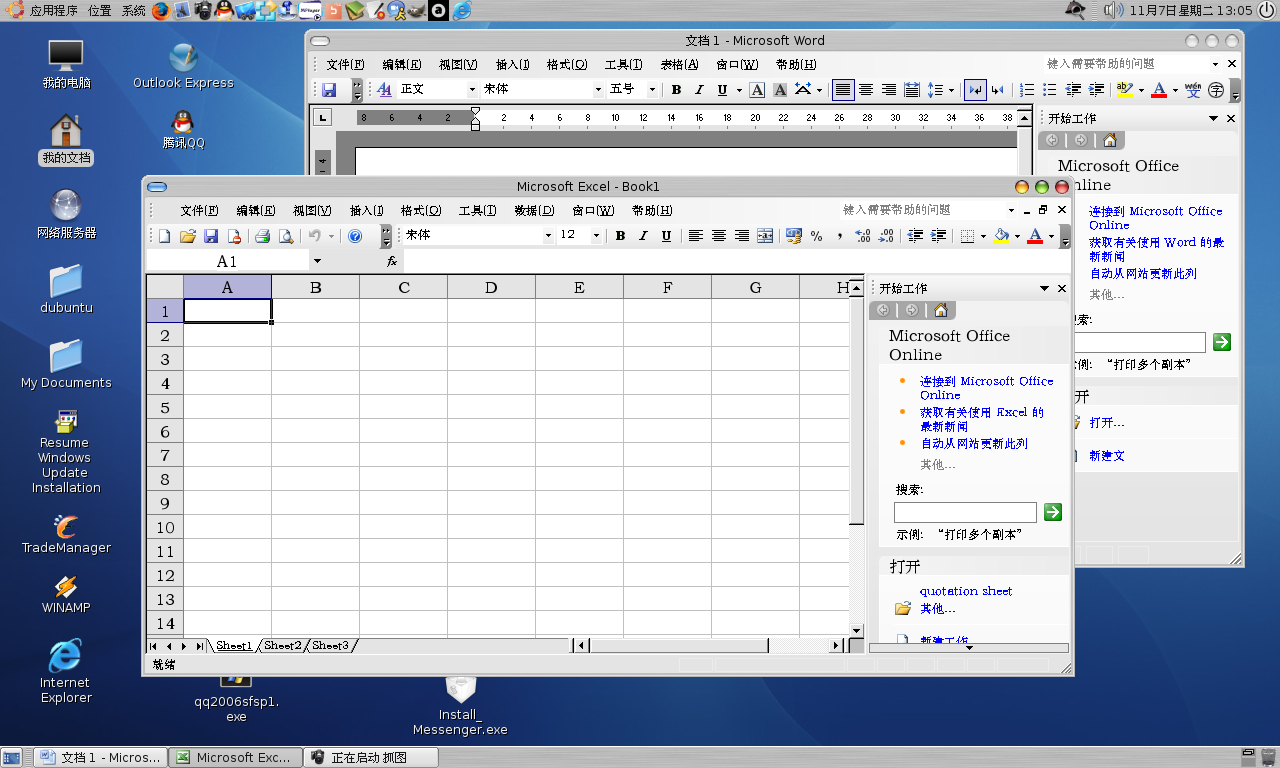Toggle Align Left in Excel toolbar

point(694,236)
